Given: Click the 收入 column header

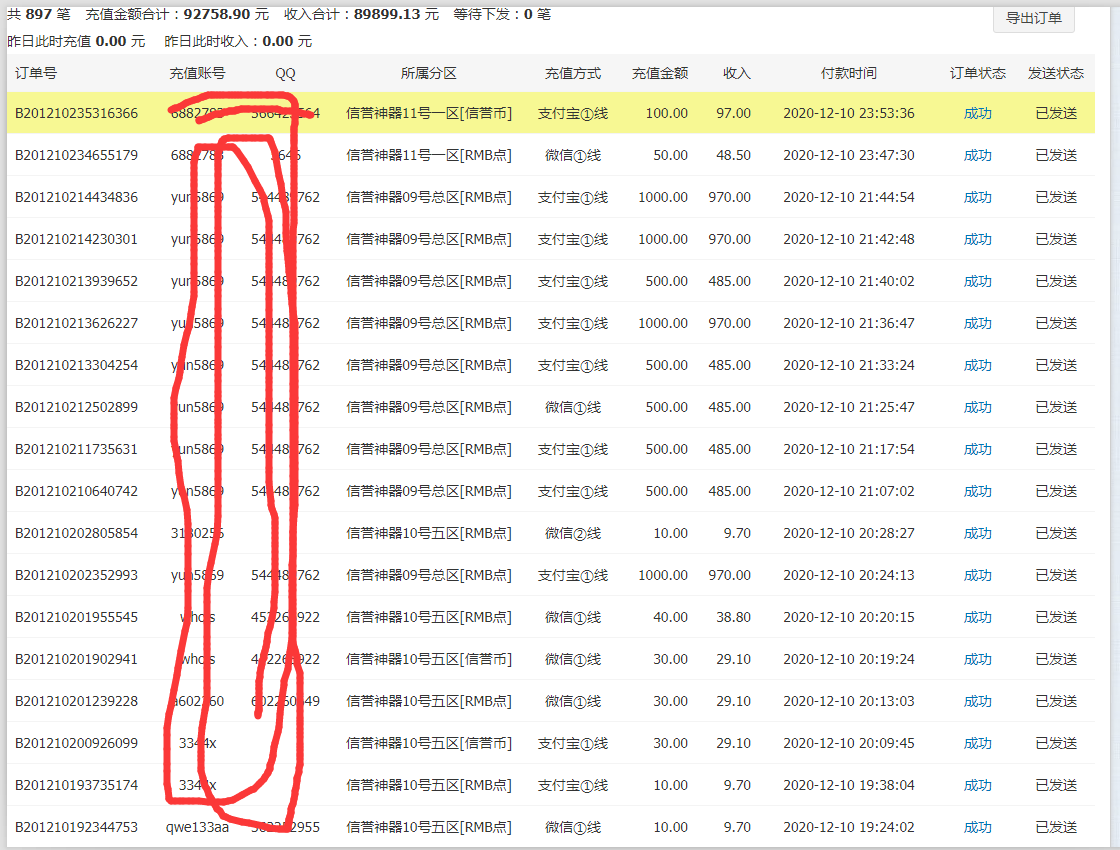Looking at the screenshot, I should [736, 73].
